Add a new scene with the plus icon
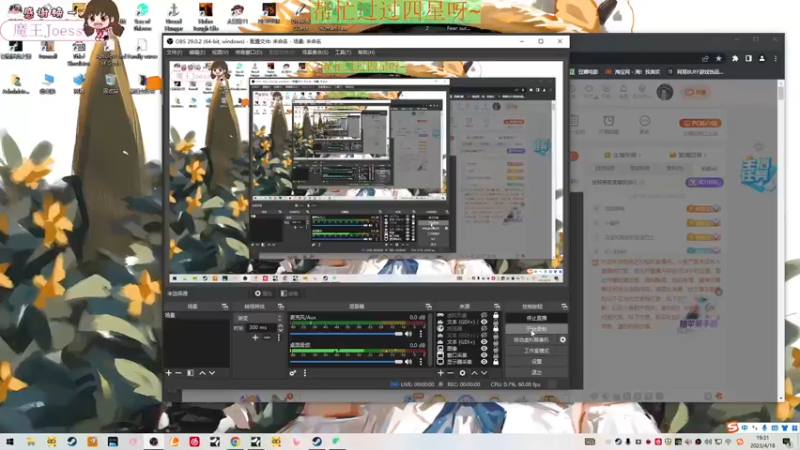800x450 pixels. 169,373
